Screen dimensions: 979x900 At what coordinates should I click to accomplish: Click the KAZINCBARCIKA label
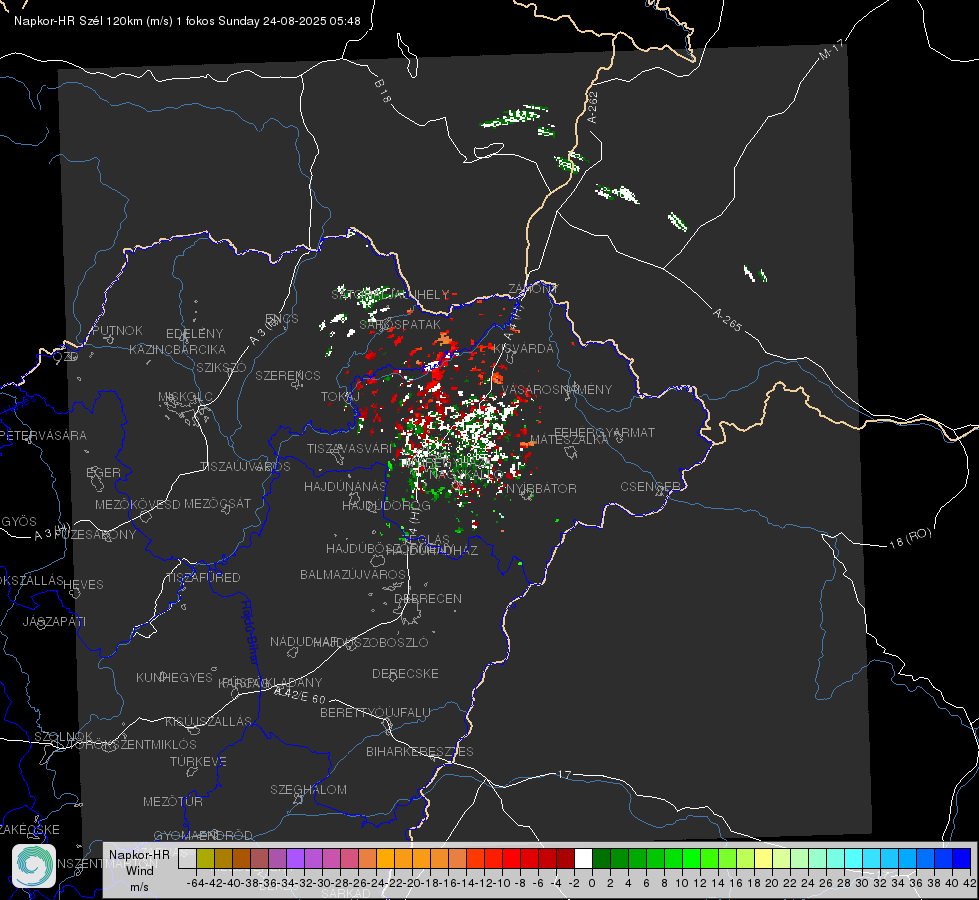[177, 349]
